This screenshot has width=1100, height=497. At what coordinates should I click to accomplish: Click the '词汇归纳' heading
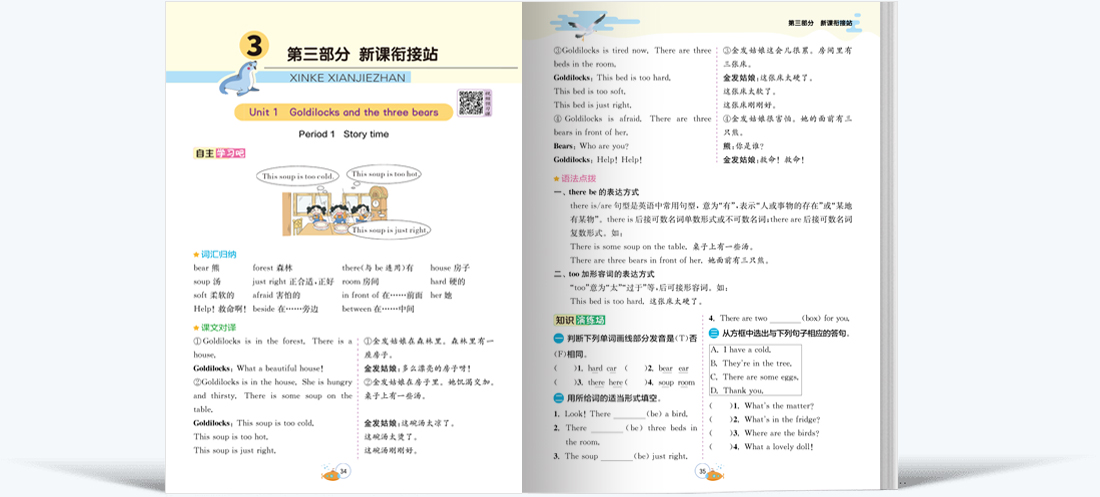click(x=218, y=255)
